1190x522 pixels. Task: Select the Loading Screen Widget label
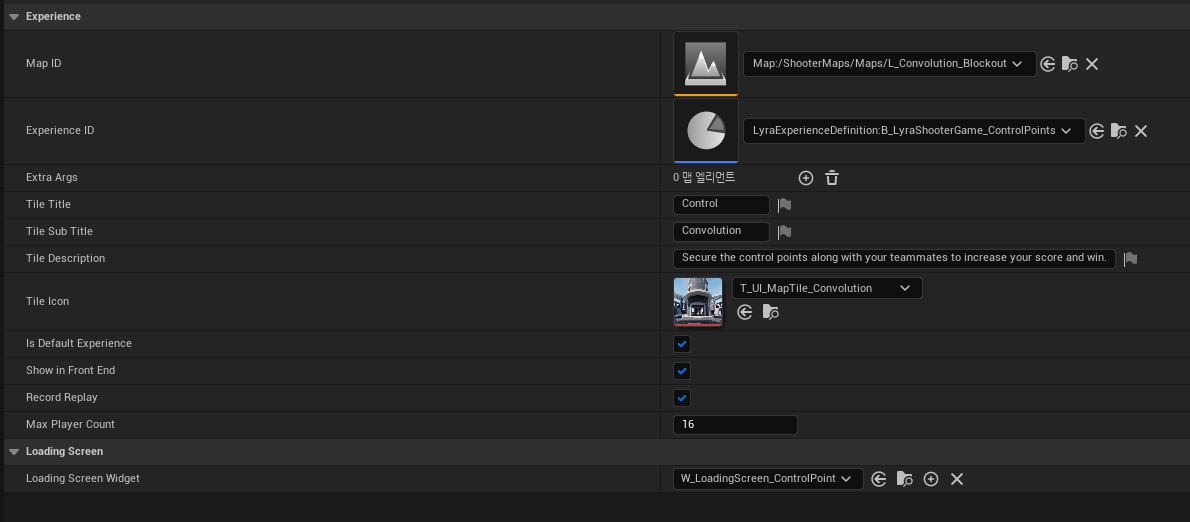click(83, 479)
